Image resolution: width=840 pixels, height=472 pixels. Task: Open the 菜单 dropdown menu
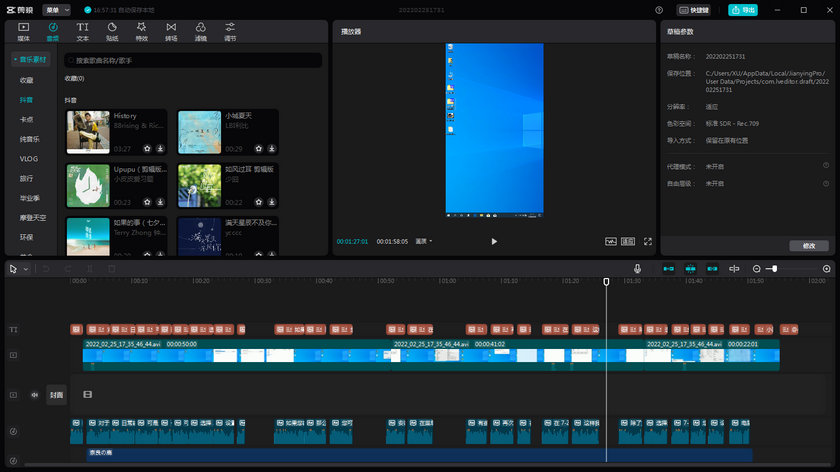[56, 9]
